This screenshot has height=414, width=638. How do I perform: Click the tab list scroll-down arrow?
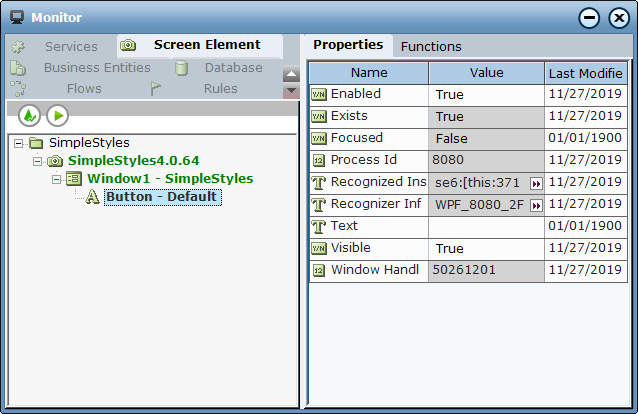[291, 91]
